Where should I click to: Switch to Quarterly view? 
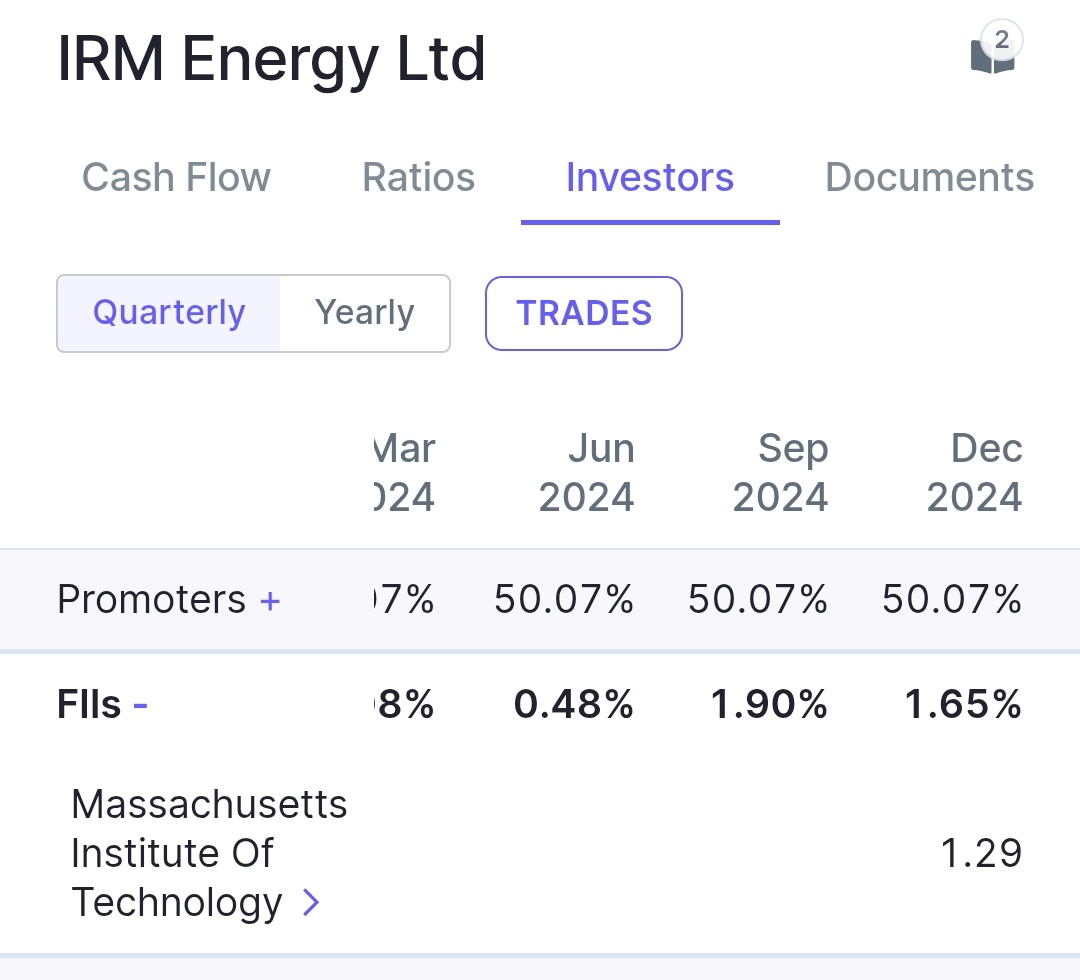[x=169, y=313]
